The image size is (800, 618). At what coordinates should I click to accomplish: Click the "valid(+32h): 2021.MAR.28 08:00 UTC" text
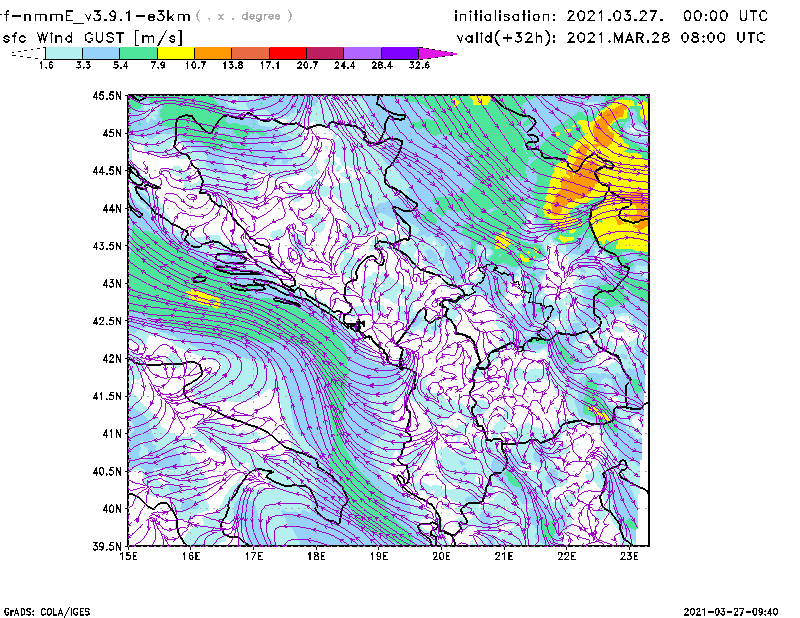[611, 38]
